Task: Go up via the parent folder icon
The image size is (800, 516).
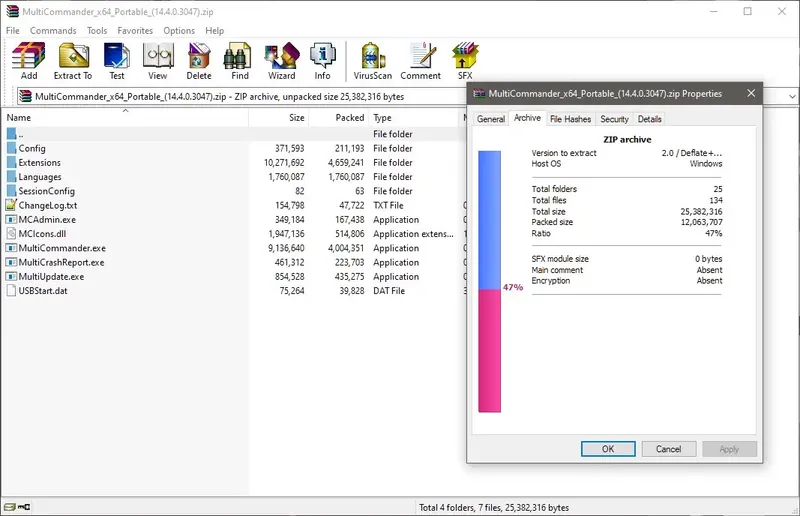Action: (11, 134)
